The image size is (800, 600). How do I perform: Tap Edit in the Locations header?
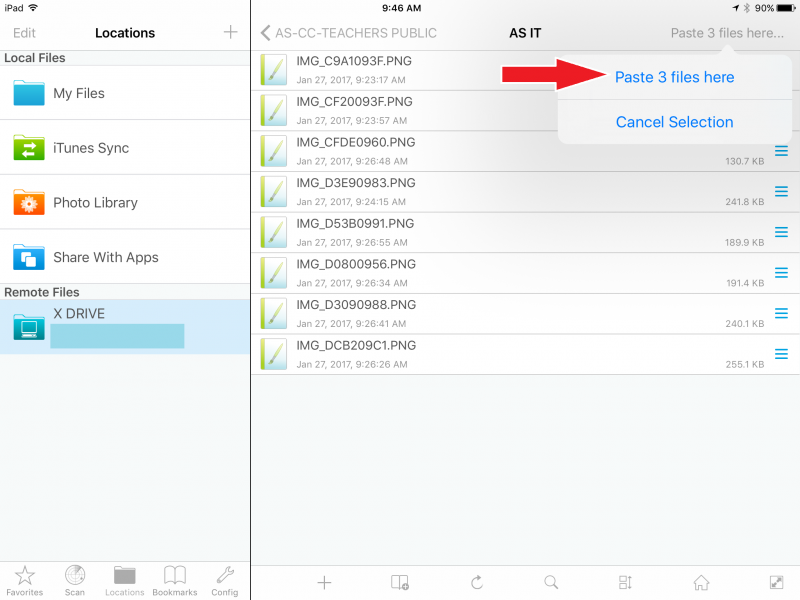pos(23,33)
